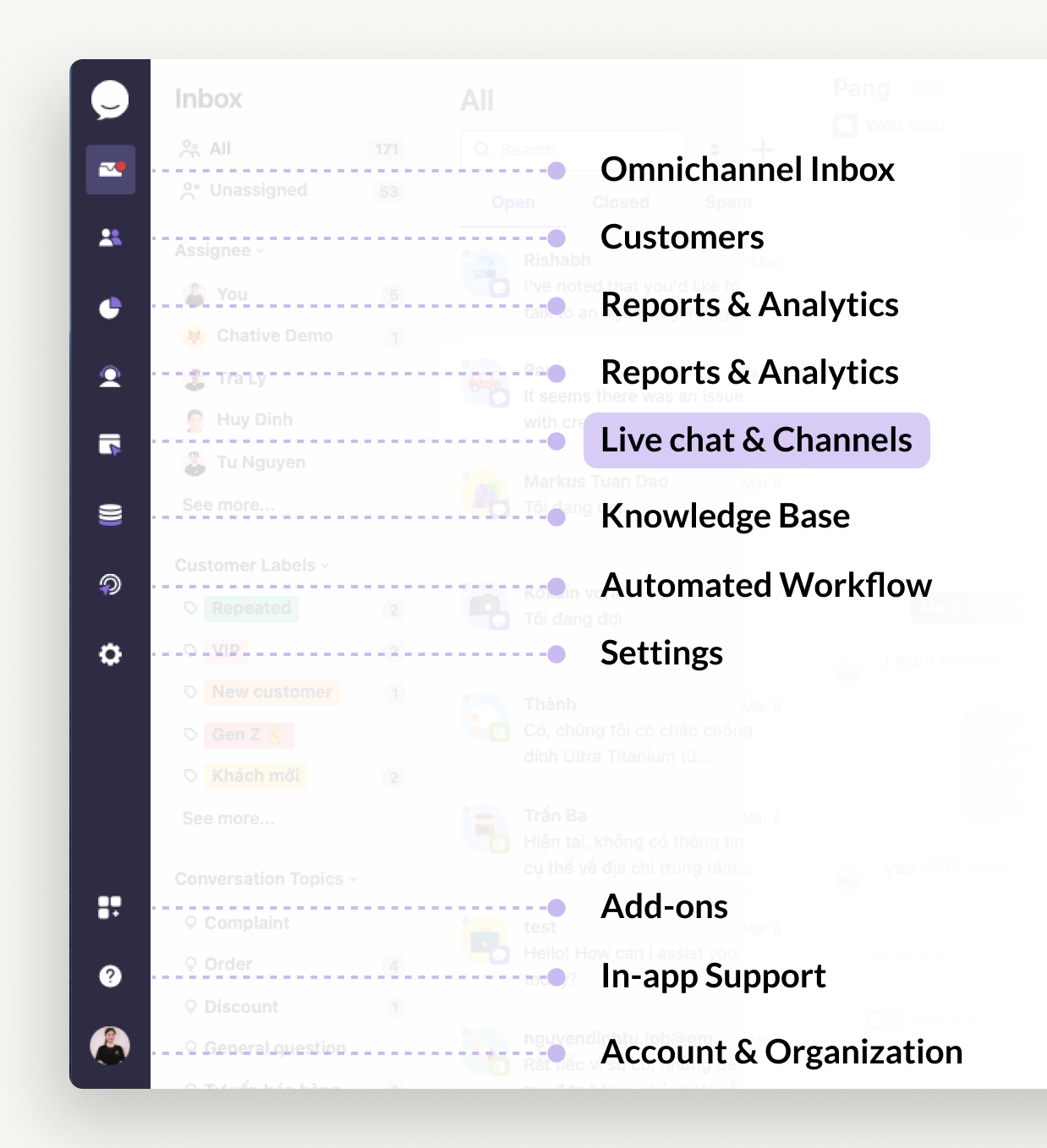
Task: Open the Knowledge Base database icon
Action: [110, 515]
